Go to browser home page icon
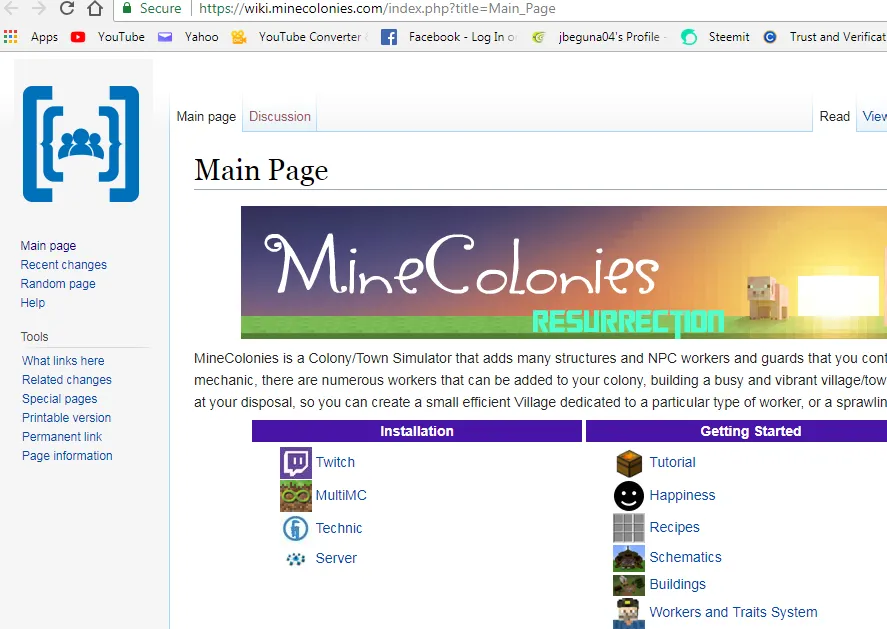887x629 pixels. pyautogui.click(x=95, y=8)
